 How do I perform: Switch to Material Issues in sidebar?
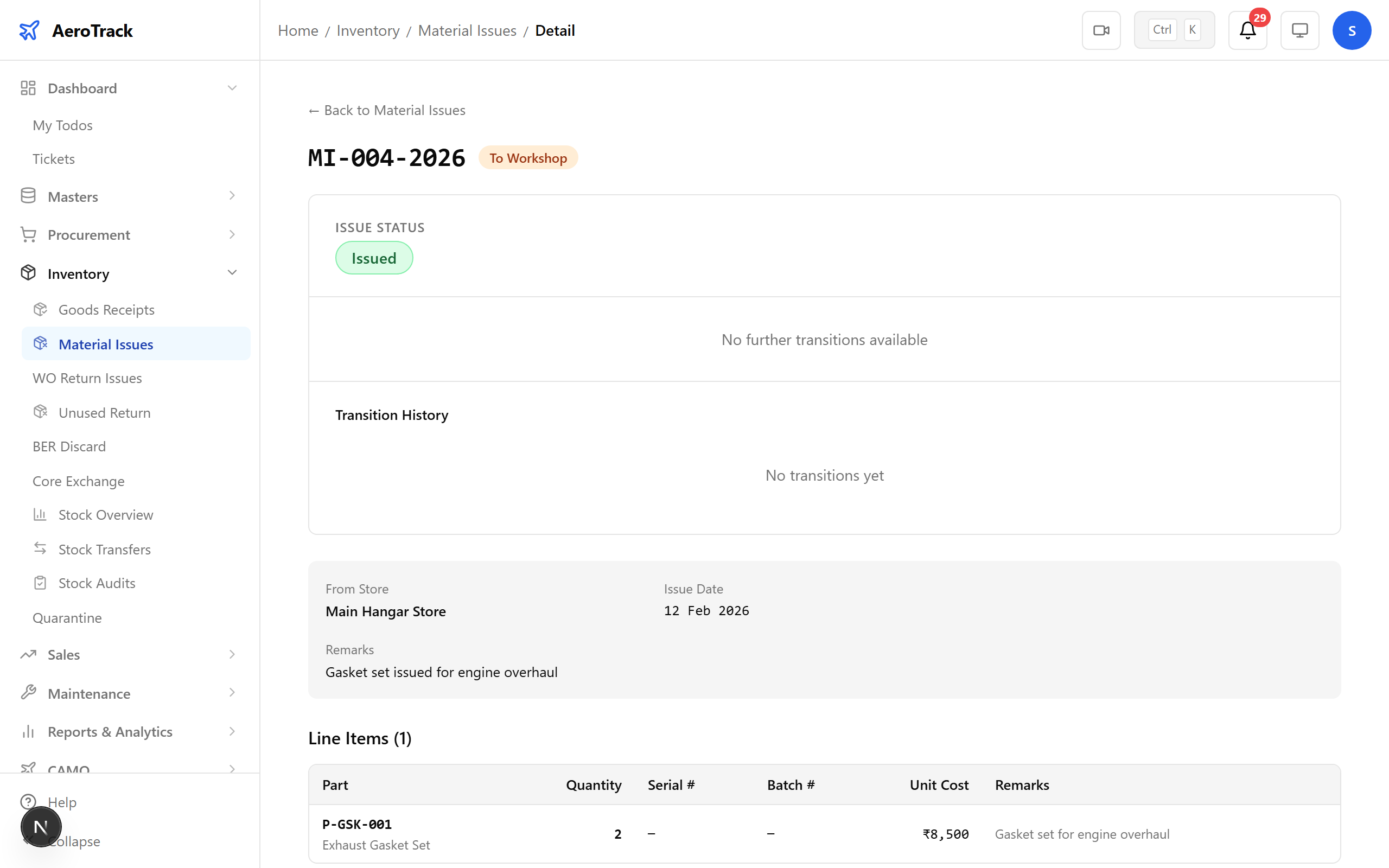(x=106, y=343)
